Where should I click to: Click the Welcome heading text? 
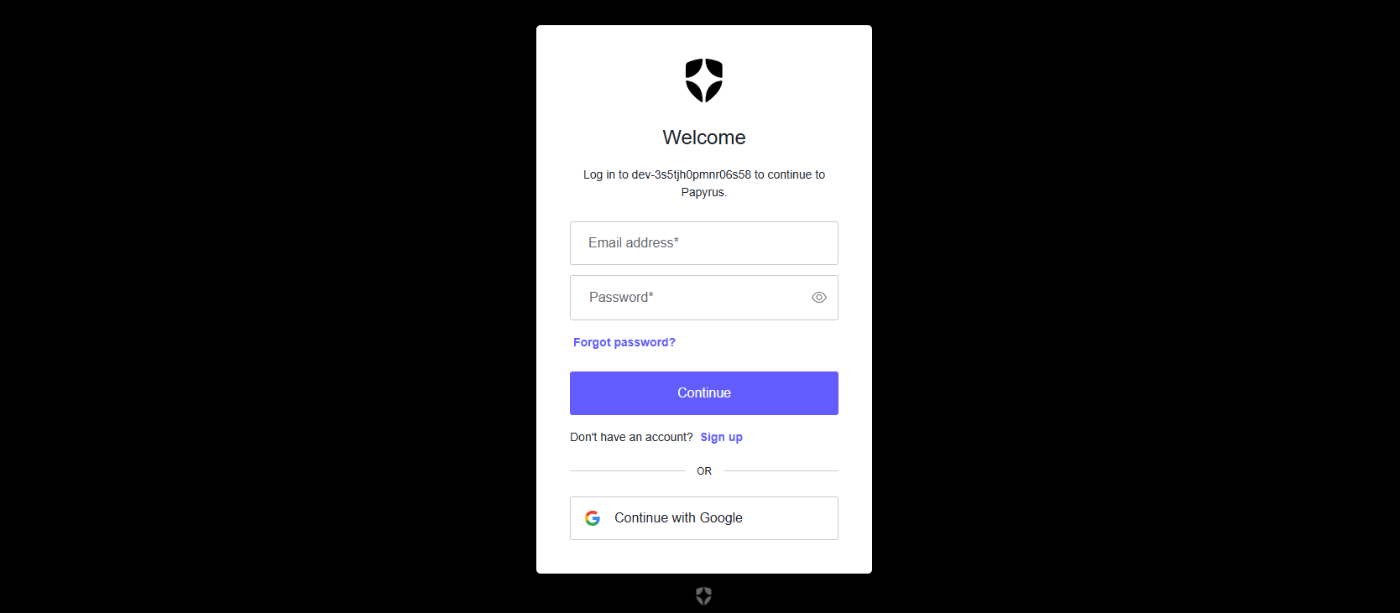click(704, 137)
